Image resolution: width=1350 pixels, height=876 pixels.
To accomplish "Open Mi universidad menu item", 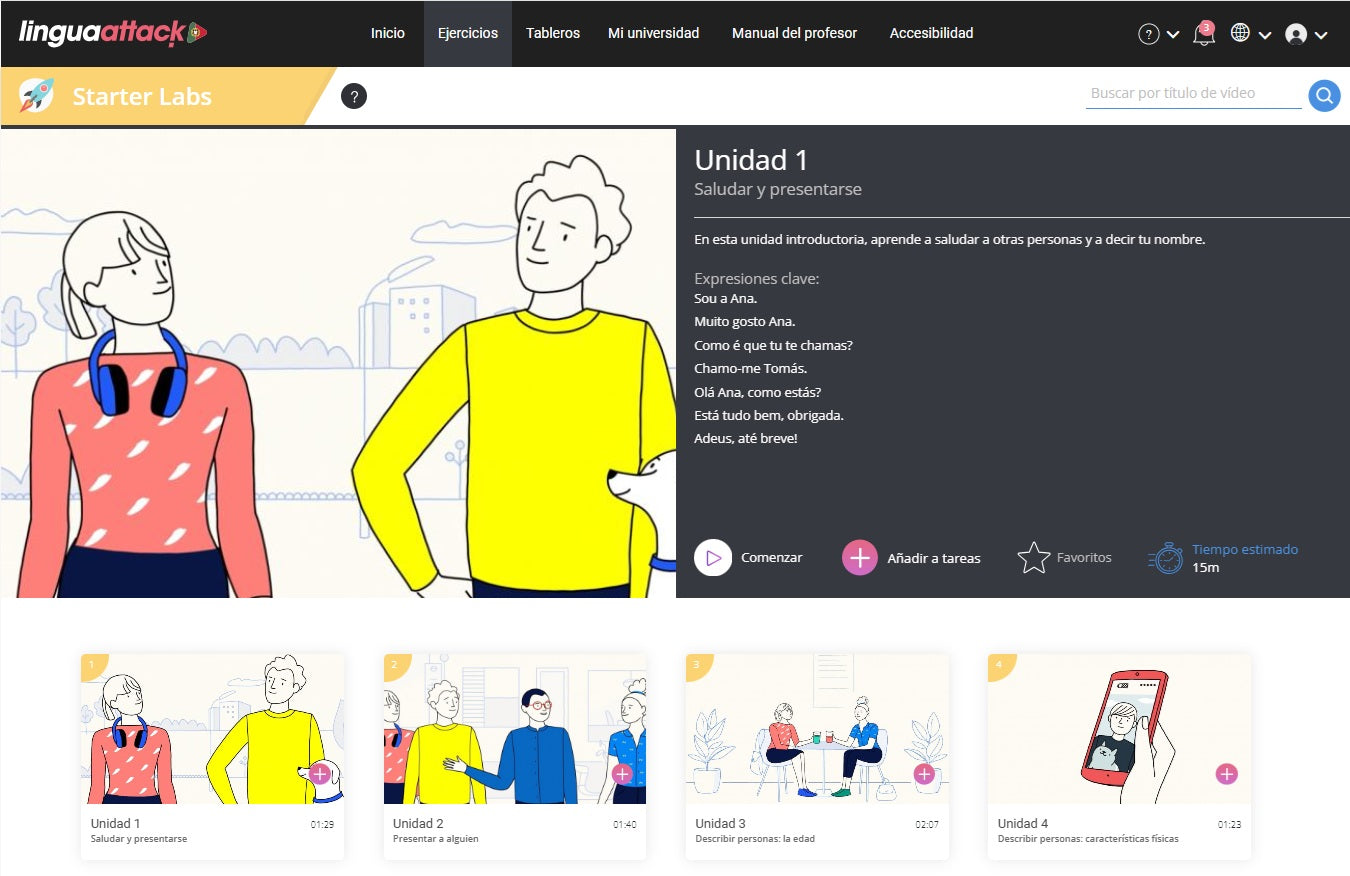I will [653, 33].
